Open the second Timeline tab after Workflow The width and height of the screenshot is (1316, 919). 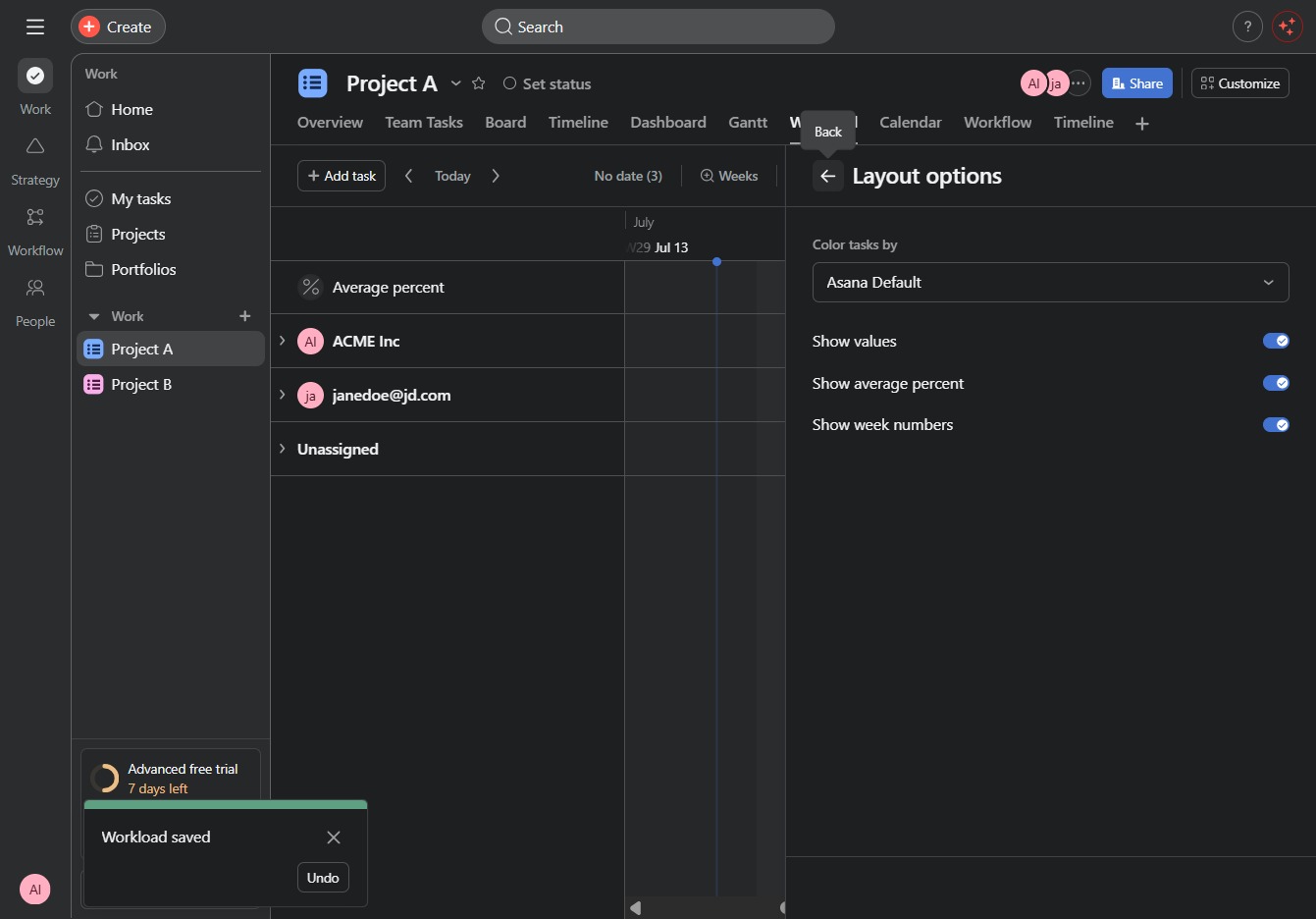click(1083, 122)
